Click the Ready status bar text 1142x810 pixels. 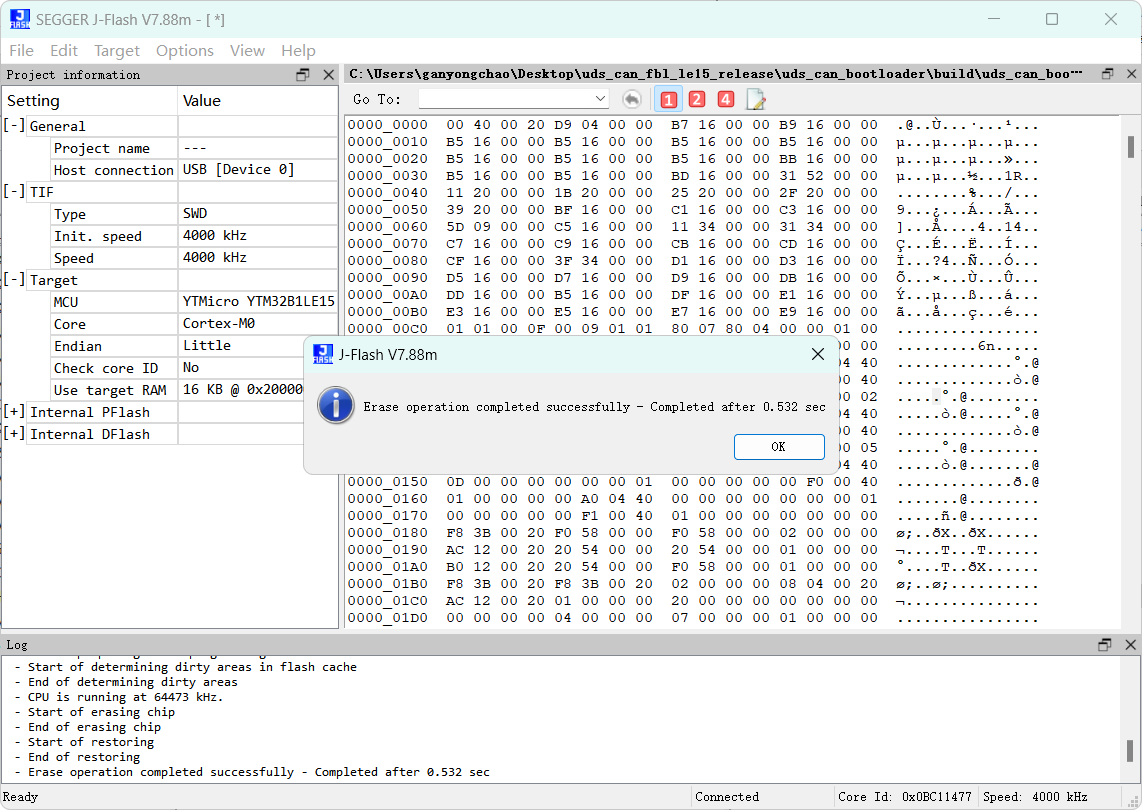20,797
